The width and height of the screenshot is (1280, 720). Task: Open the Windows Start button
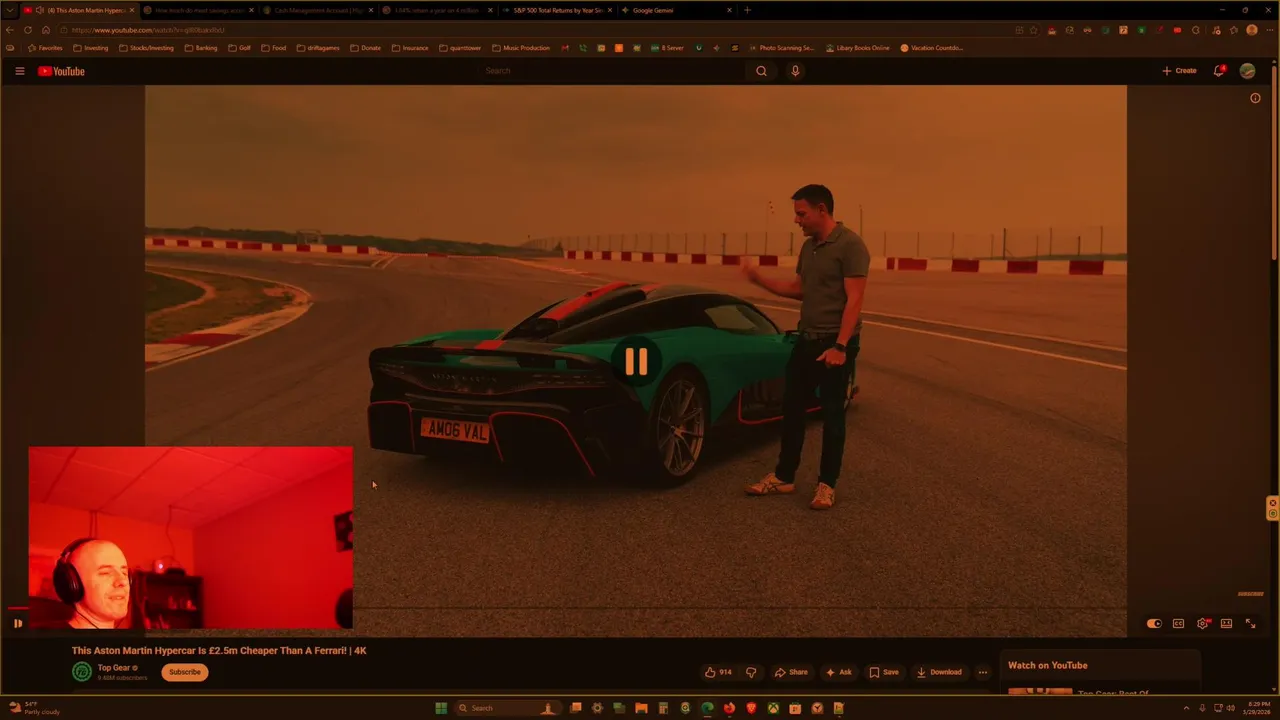[x=441, y=708]
